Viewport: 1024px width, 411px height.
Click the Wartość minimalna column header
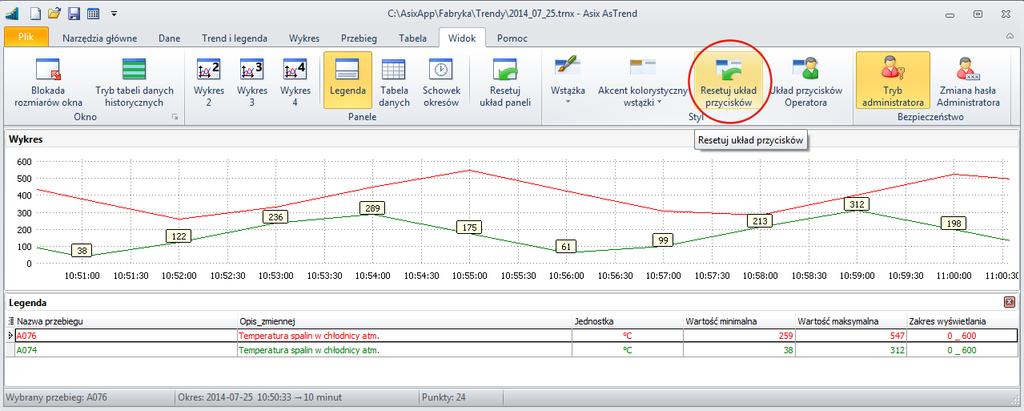pyautogui.click(x=739, y=321)
